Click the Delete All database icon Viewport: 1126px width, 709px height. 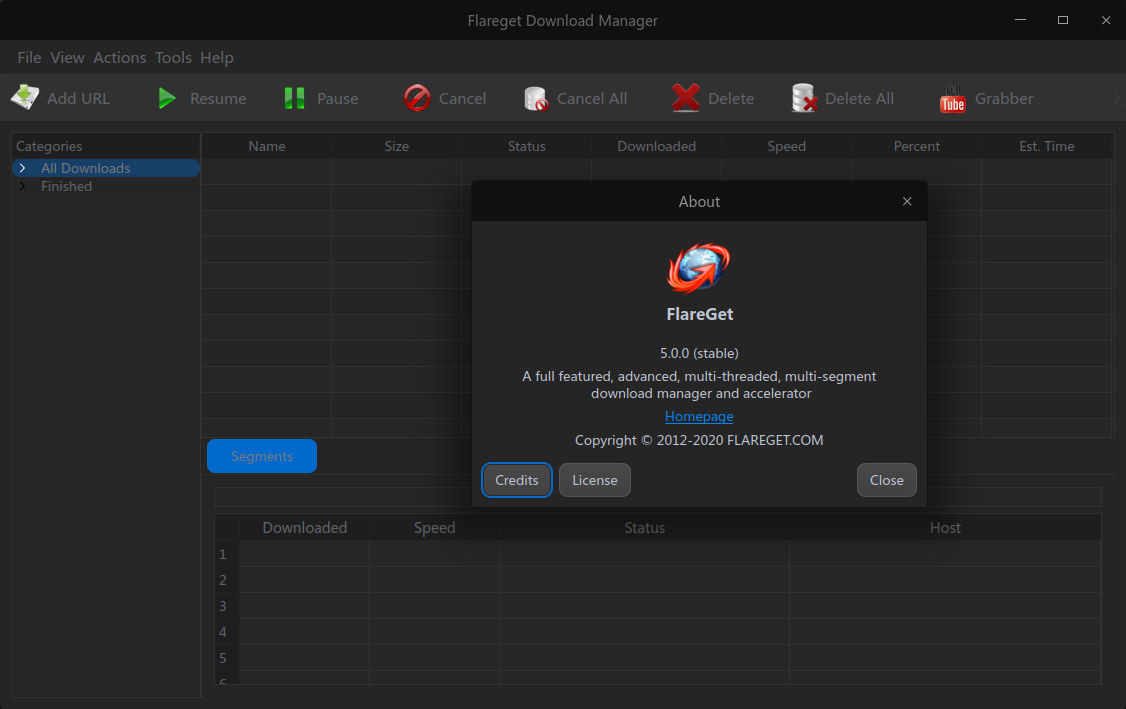pyautogui.click(x=804, y=98)
